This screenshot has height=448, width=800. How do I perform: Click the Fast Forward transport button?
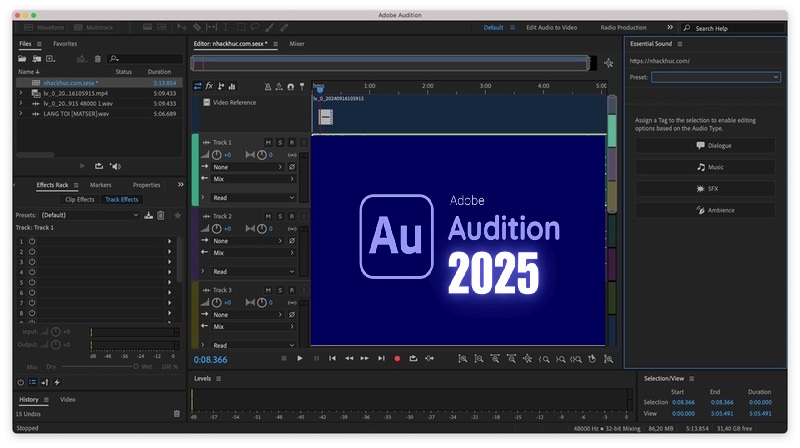[x=365, y=359]
